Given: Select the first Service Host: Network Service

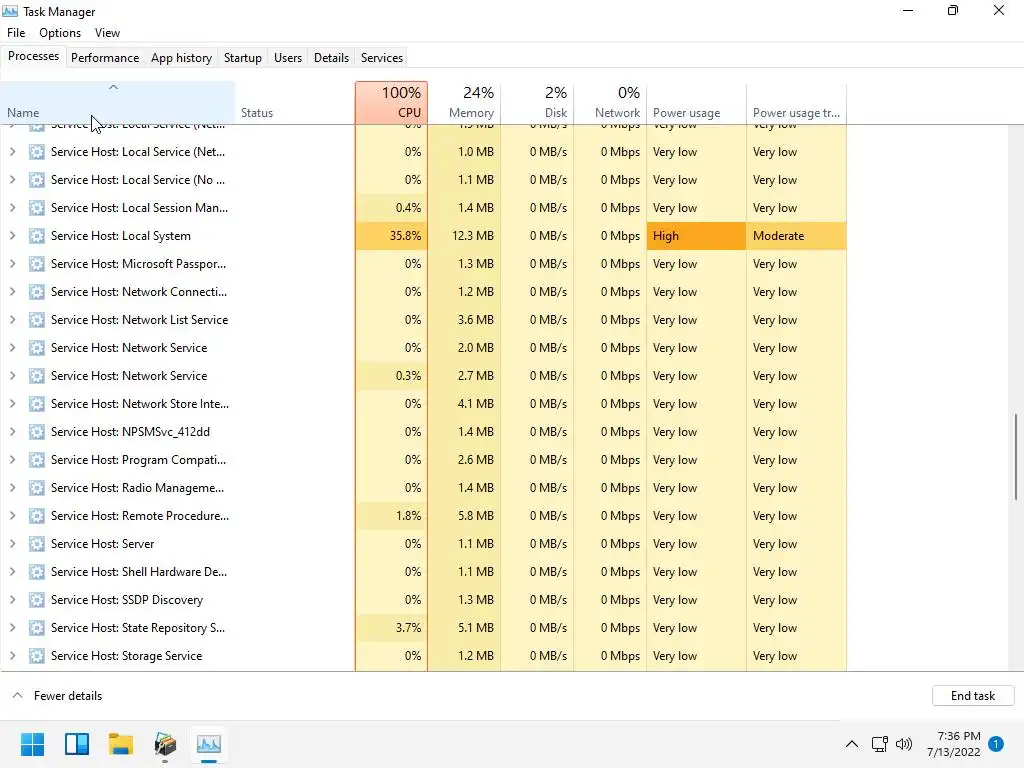Looking at the screenshot, I should click(x=423, y=348).
